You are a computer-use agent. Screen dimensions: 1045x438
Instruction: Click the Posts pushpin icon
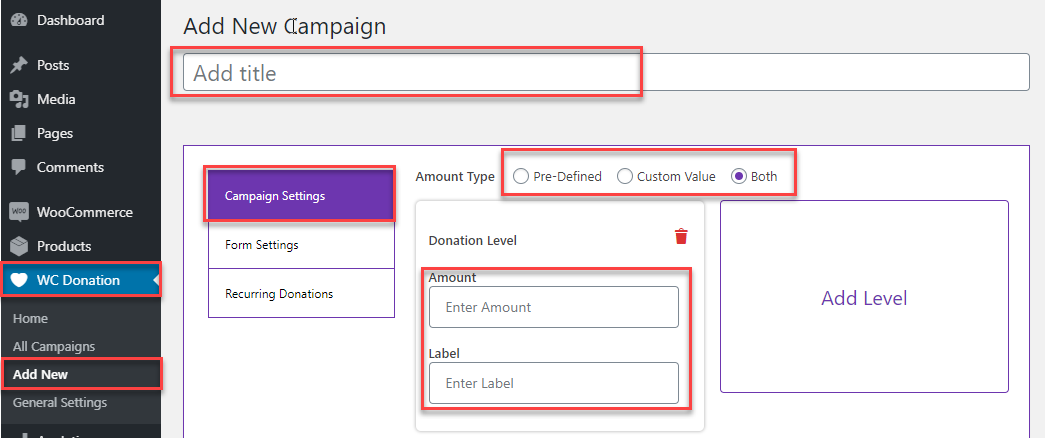(x=18, y=65)
